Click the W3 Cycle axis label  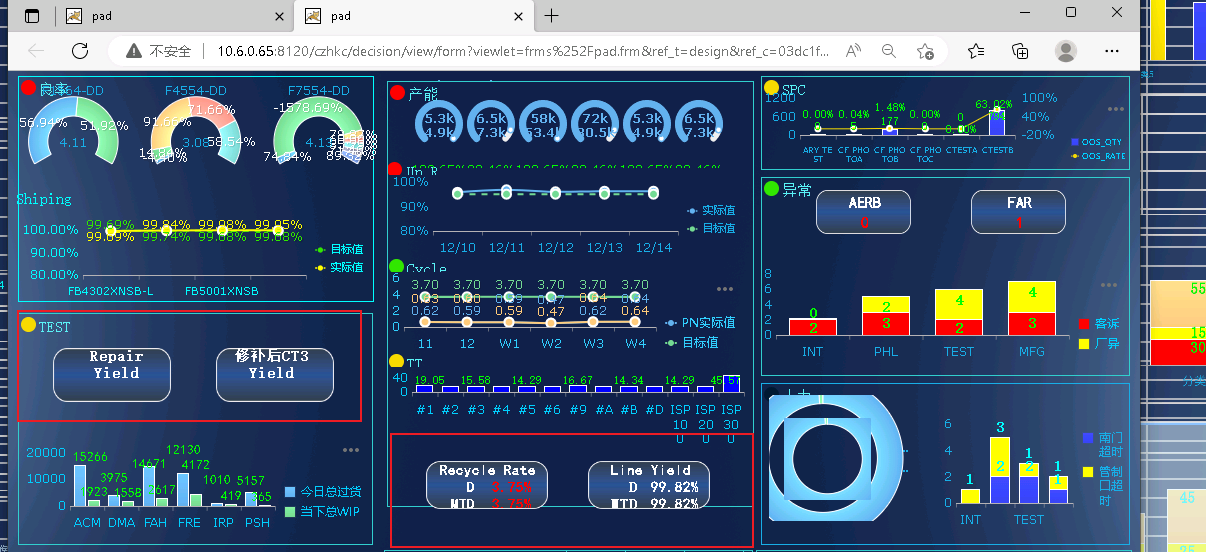point(593,343)
